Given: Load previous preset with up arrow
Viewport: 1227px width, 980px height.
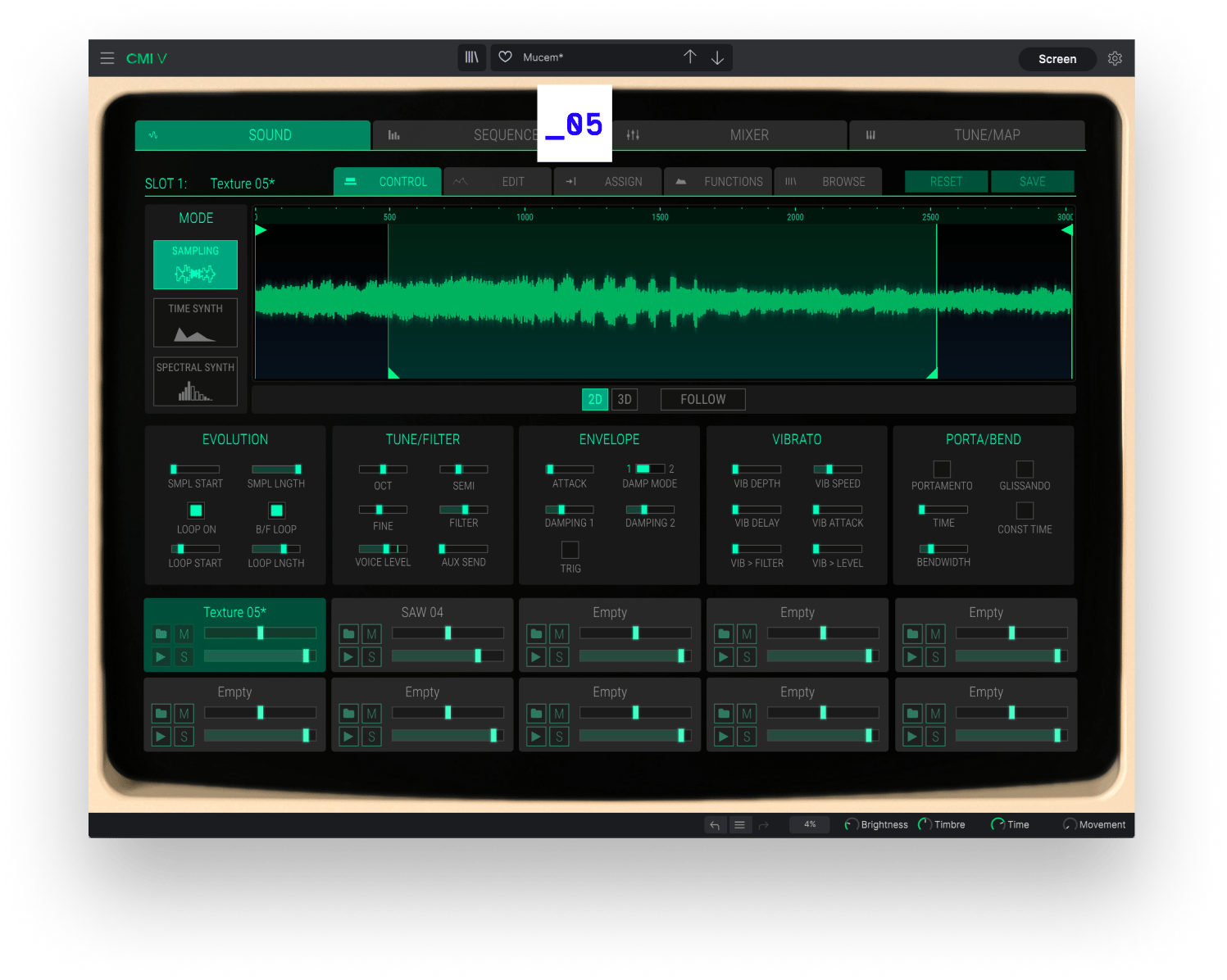Looking at the screenshot, I should coord(690,57).
